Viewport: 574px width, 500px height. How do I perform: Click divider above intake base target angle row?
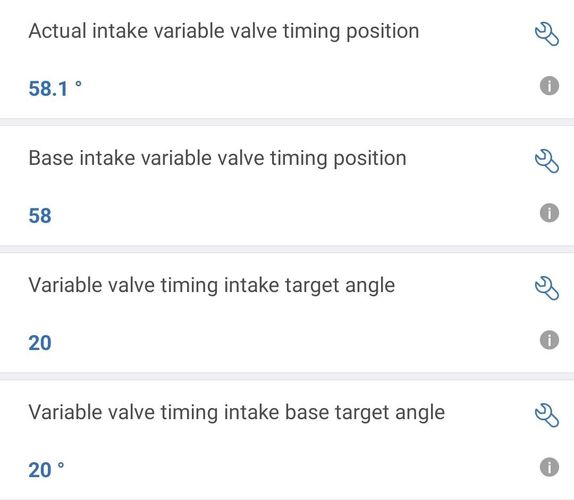pyautogui.click(x=287, y=376)
